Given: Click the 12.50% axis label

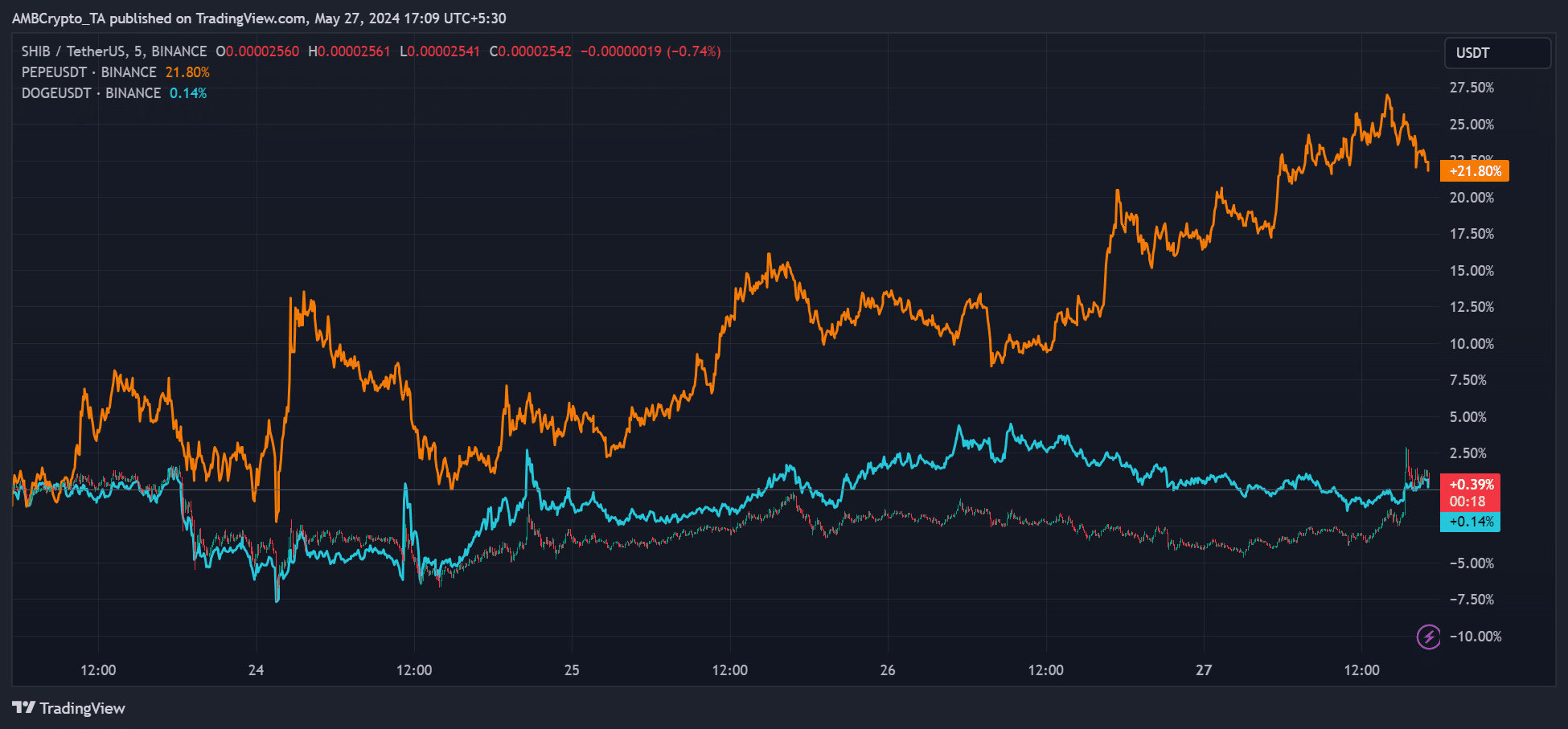Looking at the screenshot, I should 1472,307.
